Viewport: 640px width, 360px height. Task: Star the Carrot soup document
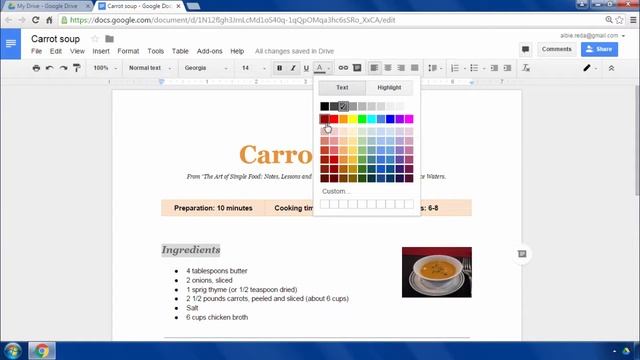pyautogui.click(x=95, y=39)
